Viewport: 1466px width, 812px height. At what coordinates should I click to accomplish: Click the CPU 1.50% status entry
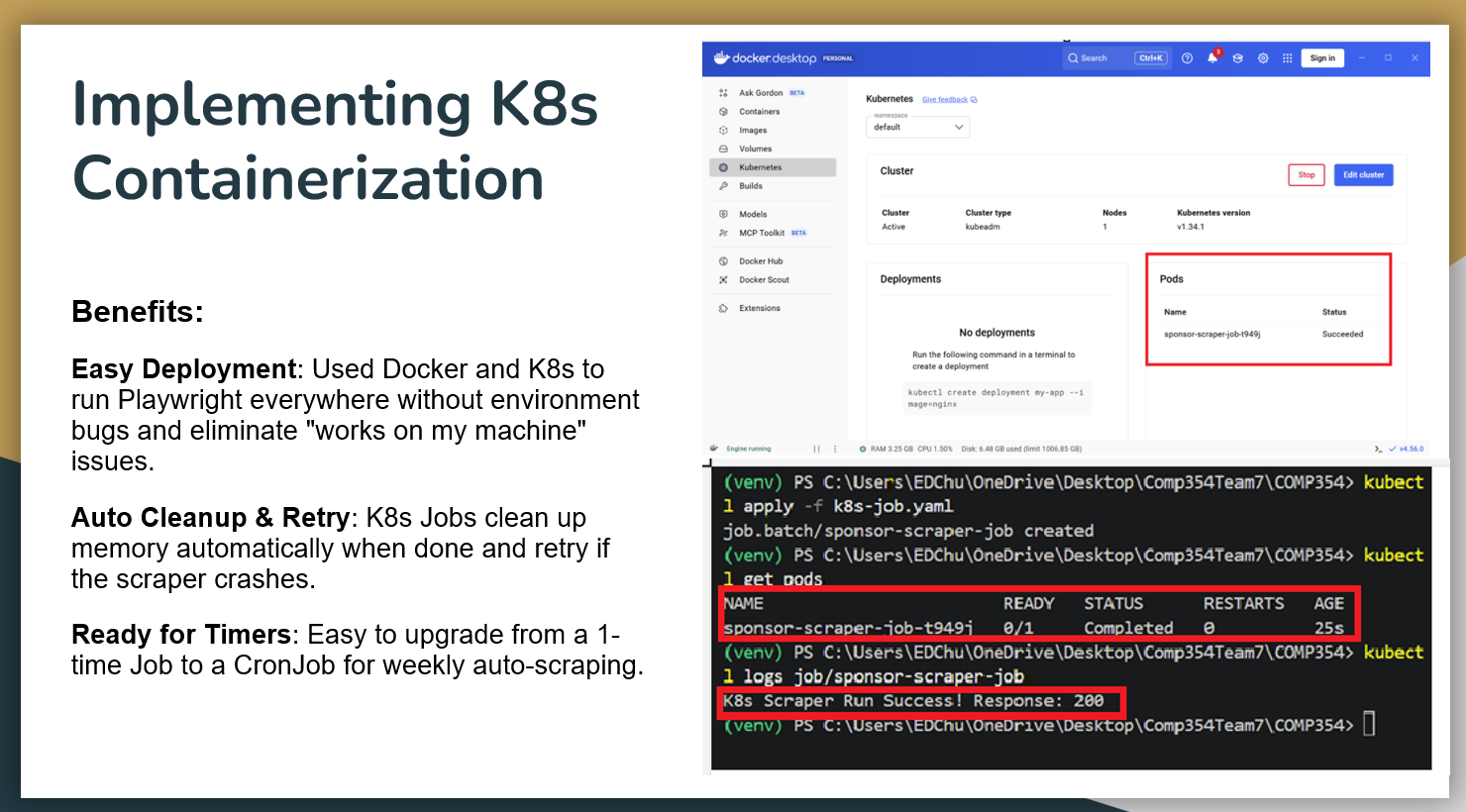click(935, 449)
